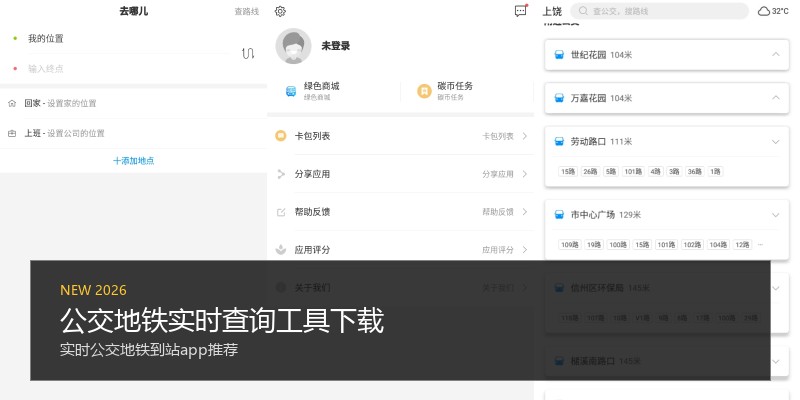
Task: Open 分享应用 row arrow
Action: (524, 174)
